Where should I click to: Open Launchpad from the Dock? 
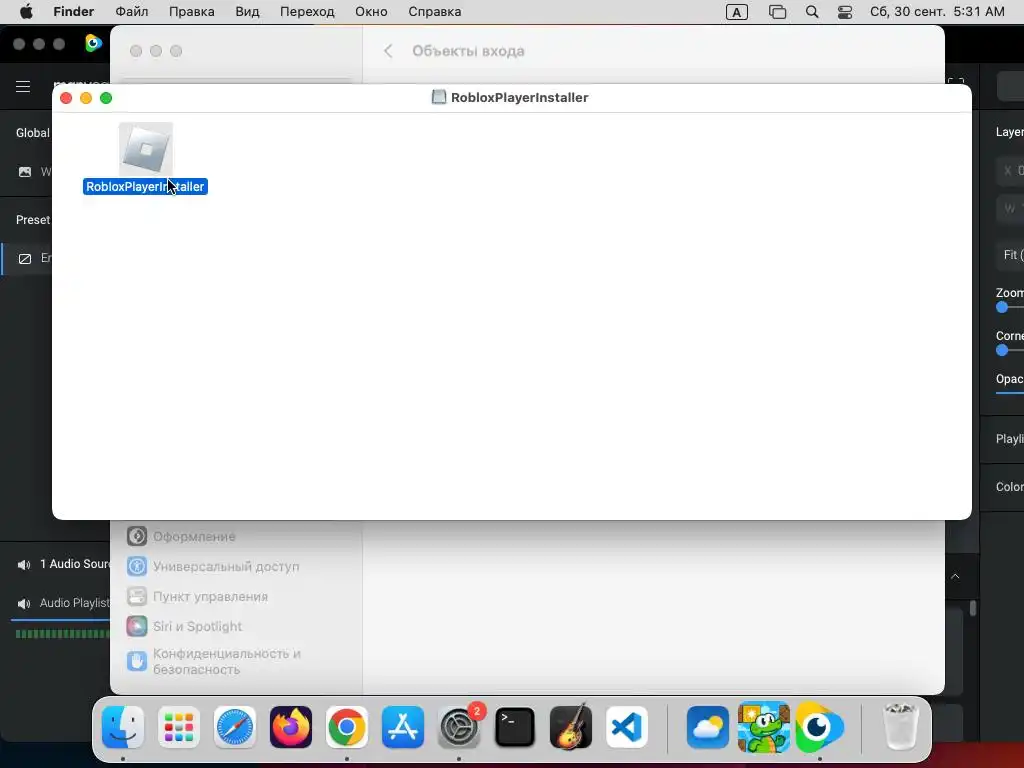point(179,727)
